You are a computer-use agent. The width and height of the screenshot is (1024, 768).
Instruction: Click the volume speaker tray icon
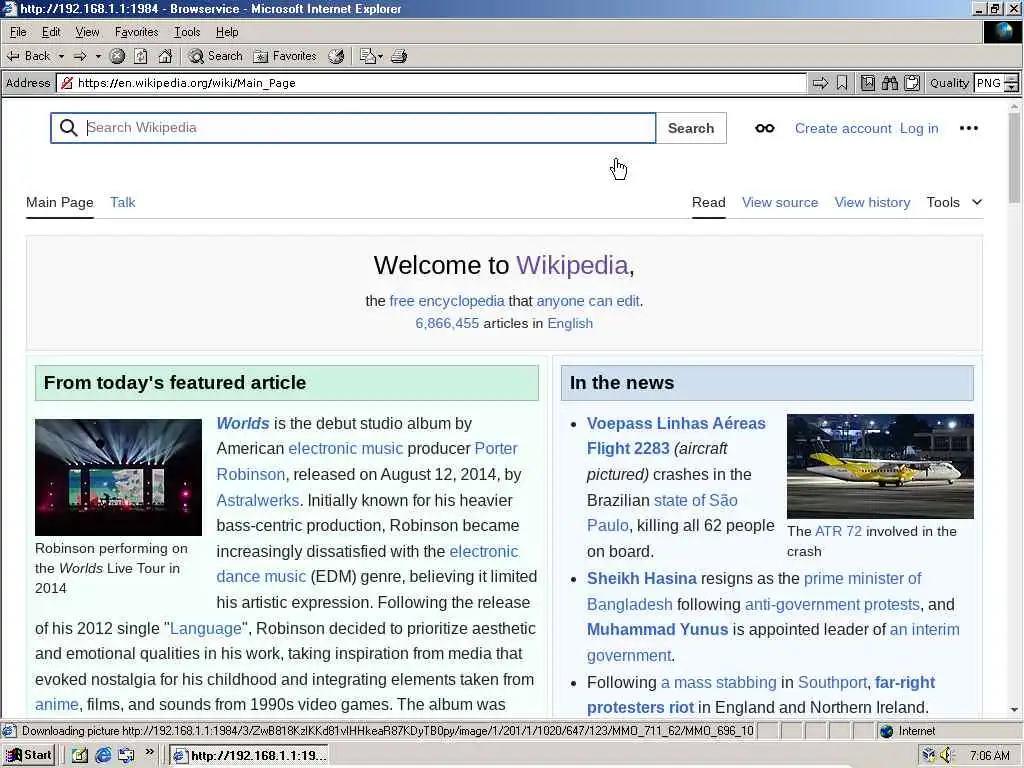coord(946,756)
